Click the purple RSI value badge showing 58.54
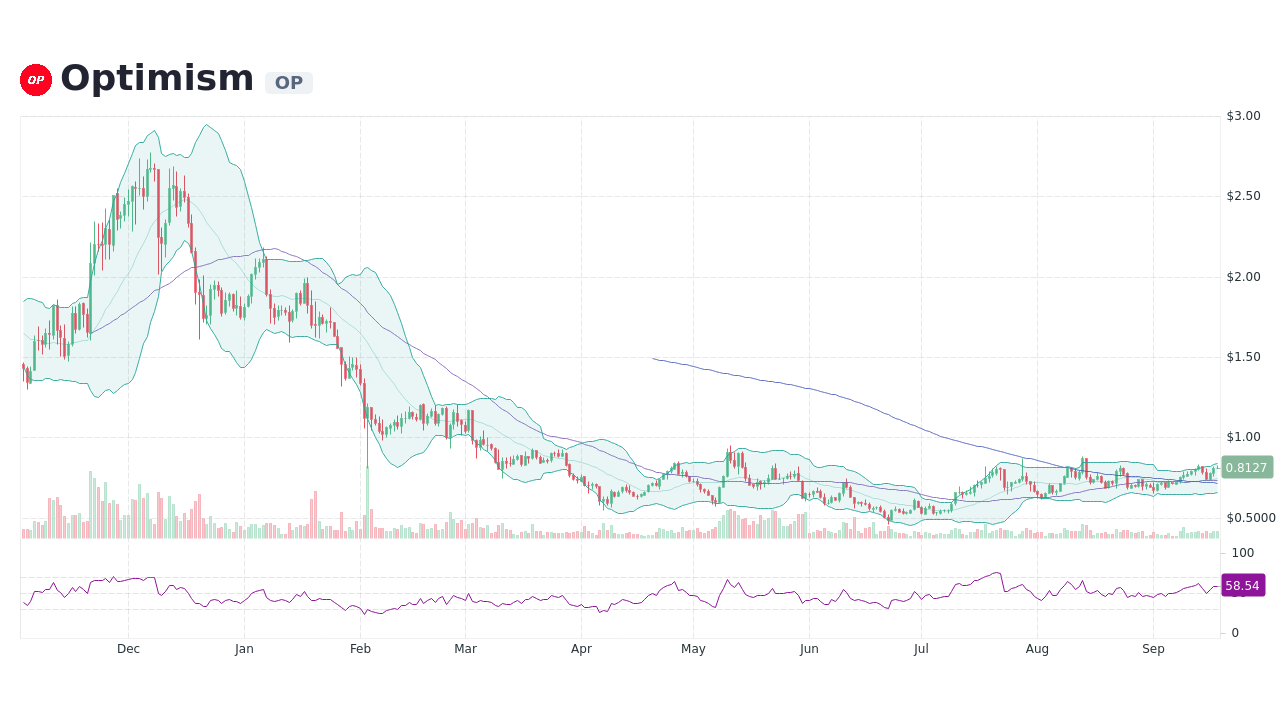The image size is (1280, 720). pyautogui.click(x=1242, y=586)
